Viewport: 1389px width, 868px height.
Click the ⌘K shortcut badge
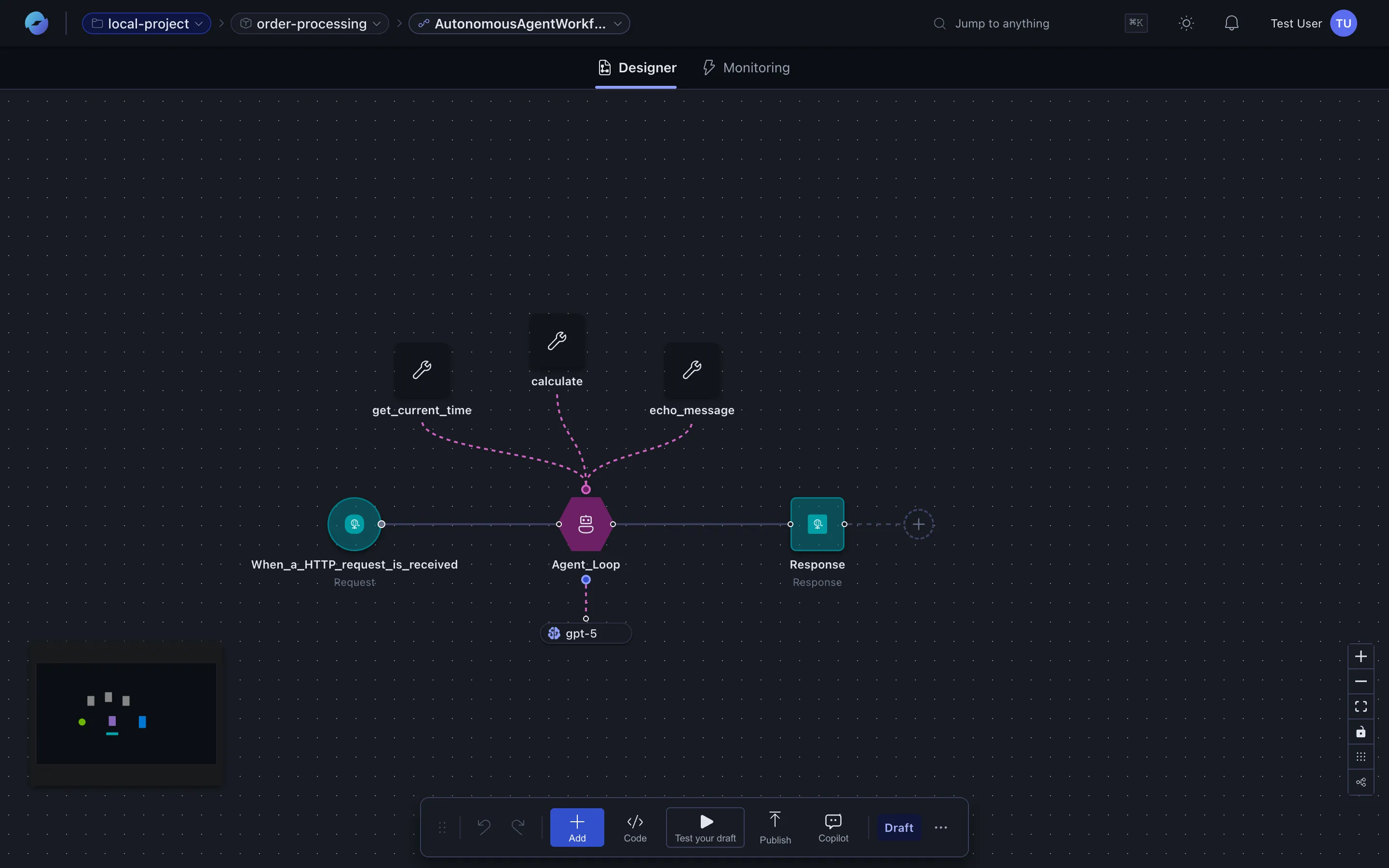(1136, 23)
